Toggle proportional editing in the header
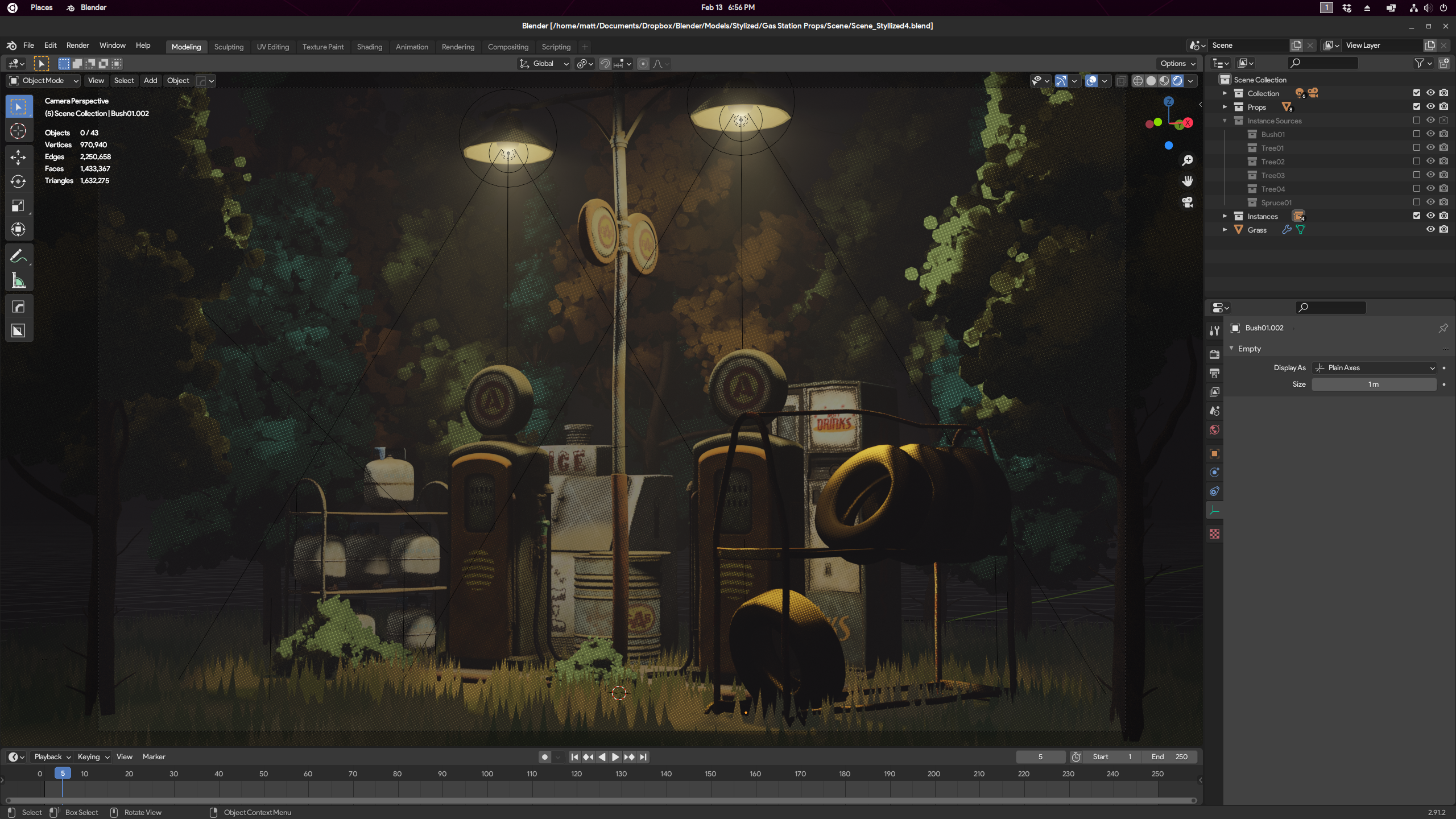Viewport: 1456px width, 819px height. pos(643,64)
